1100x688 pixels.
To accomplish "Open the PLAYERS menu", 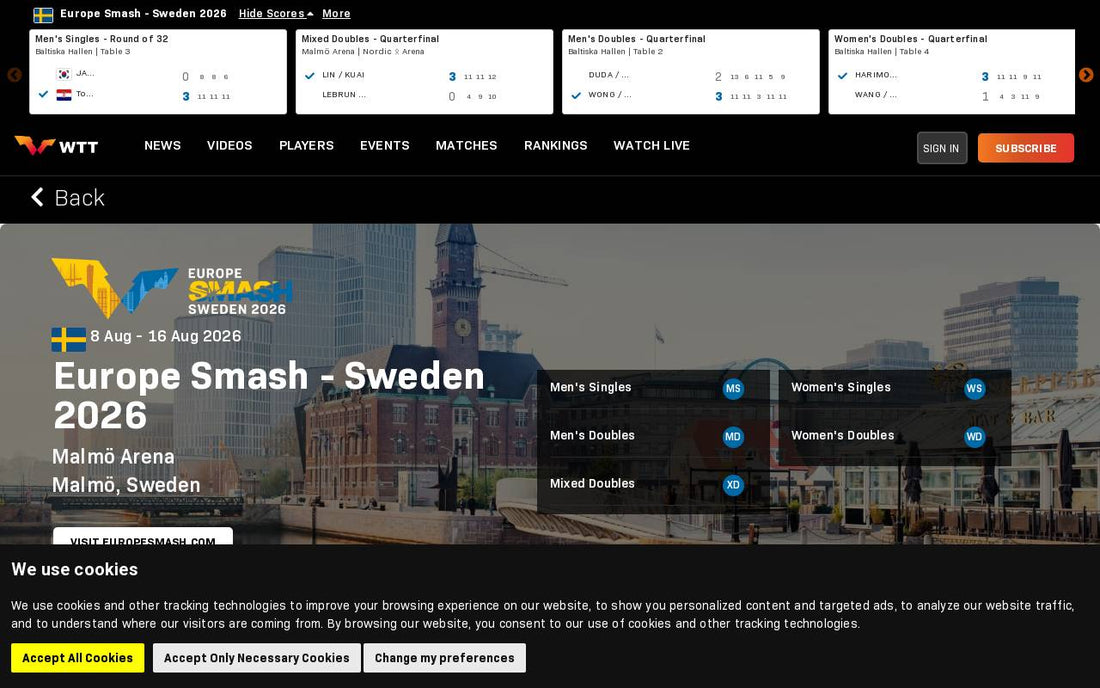I will pyautogui.click(x=307, y=145).
